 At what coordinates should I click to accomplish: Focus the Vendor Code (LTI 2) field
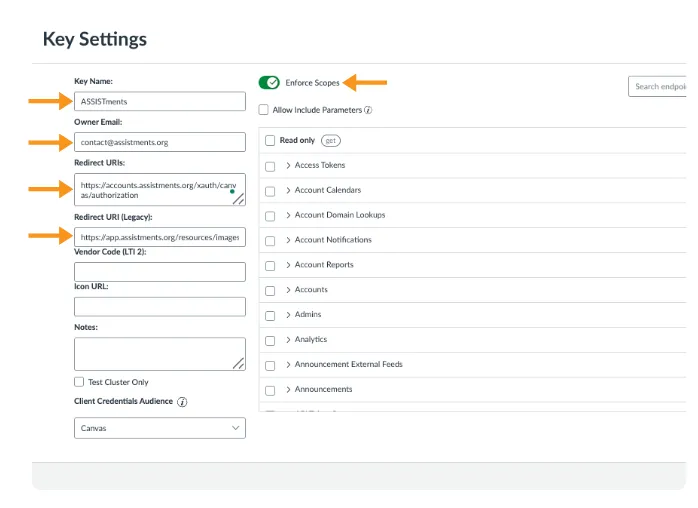click(x=159, y=272)
